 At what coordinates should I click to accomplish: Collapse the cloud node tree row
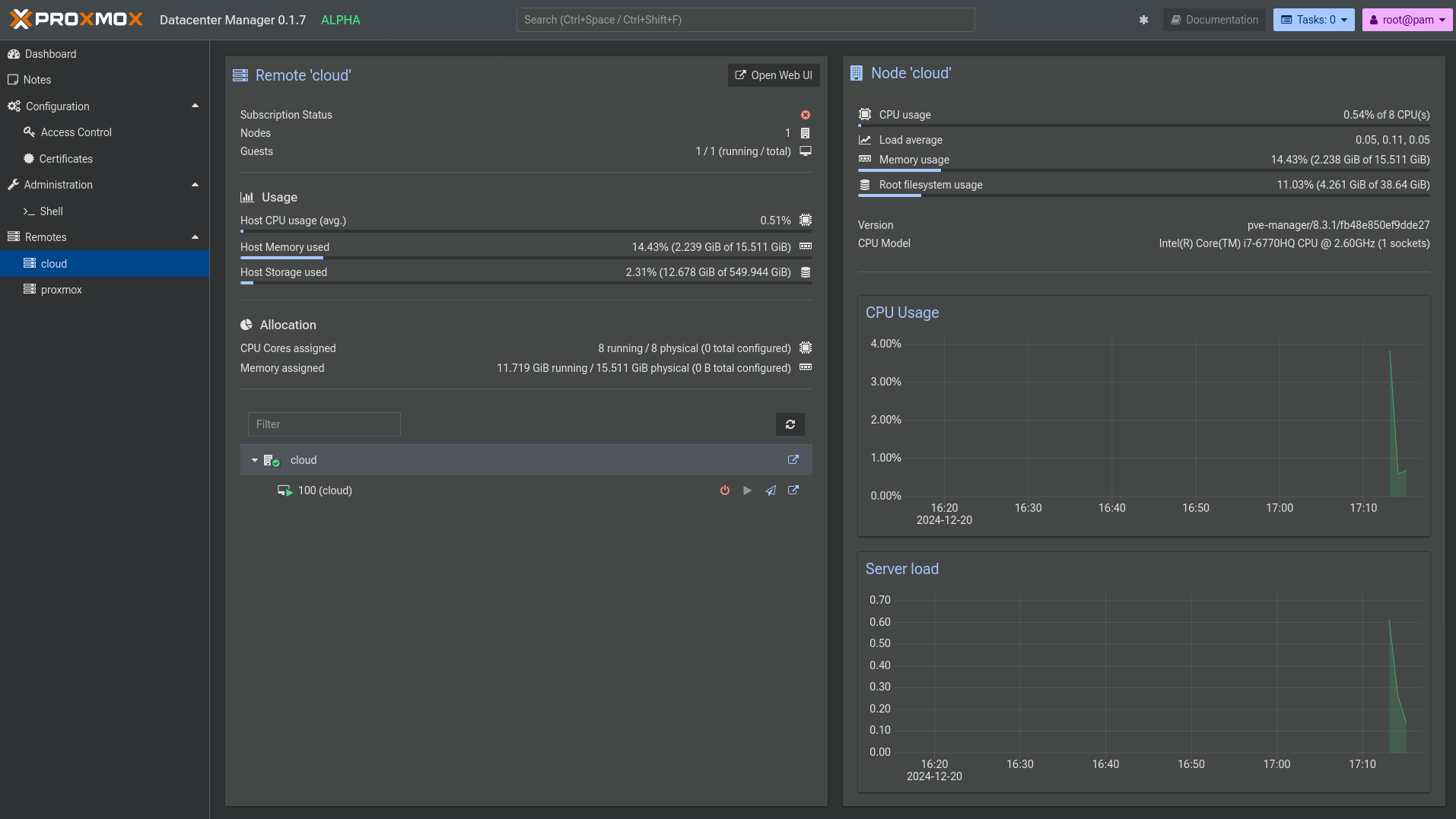click(x=255, y=460)
